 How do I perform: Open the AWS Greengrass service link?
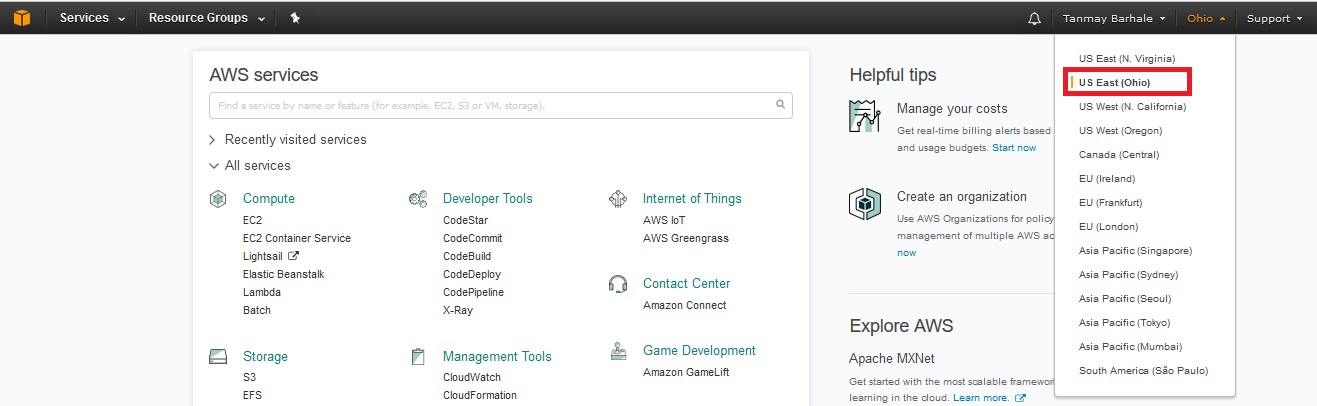[x=686, y=238]
